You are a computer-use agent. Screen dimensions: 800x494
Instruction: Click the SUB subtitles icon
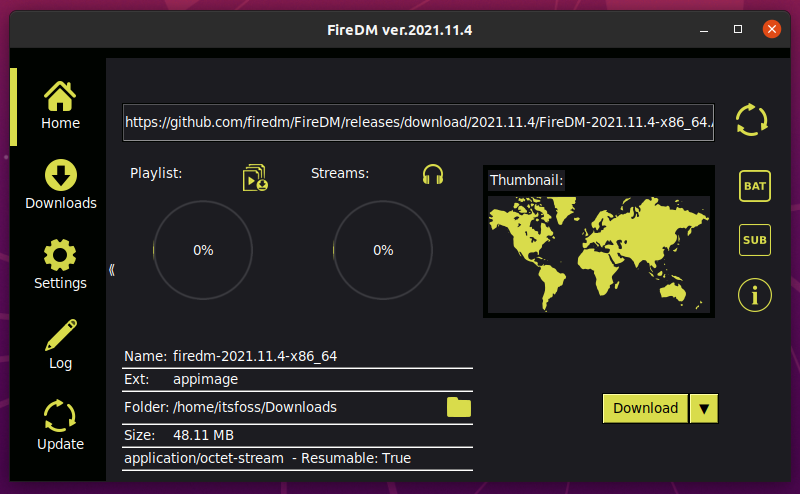coord(755,240)
